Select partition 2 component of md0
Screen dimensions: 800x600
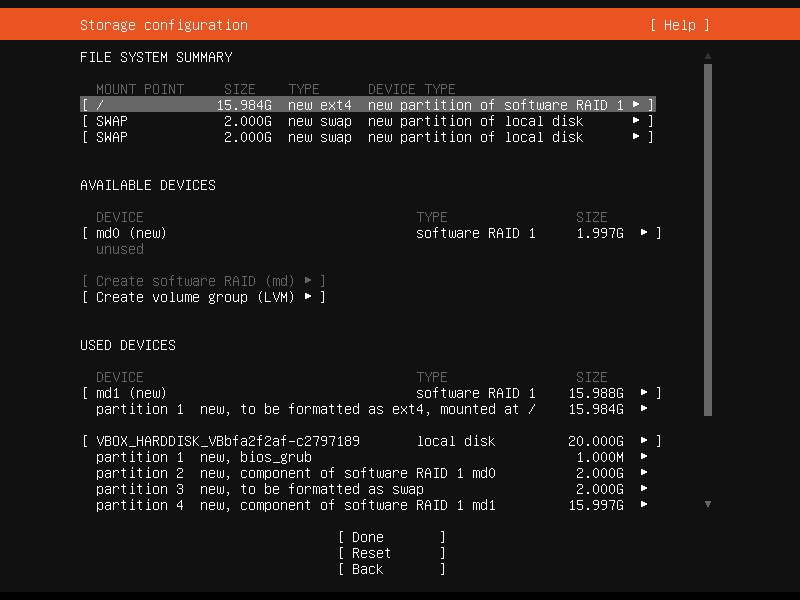(371, 473)
